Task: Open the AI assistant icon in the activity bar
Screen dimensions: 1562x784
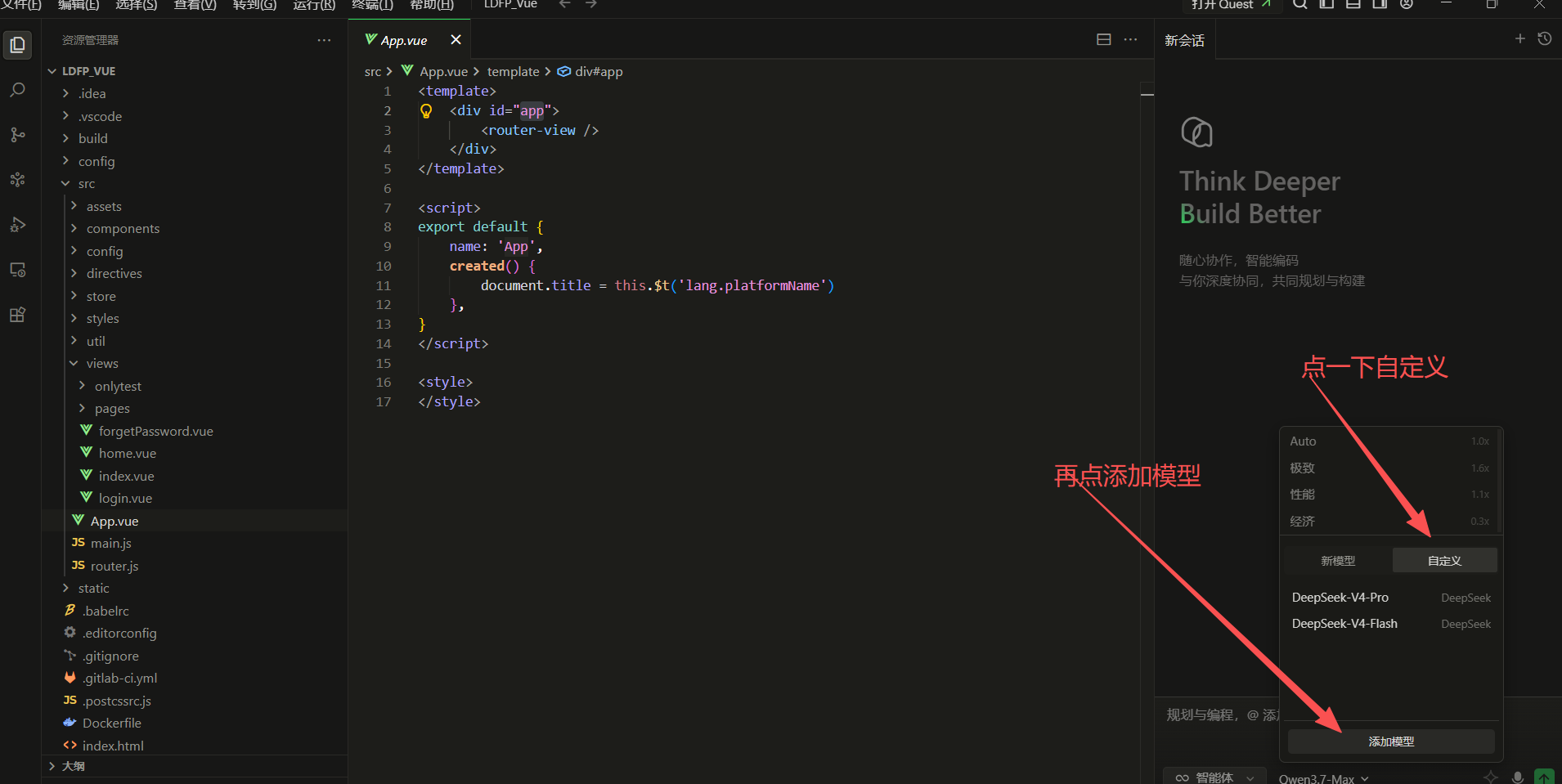Action: 17,180
